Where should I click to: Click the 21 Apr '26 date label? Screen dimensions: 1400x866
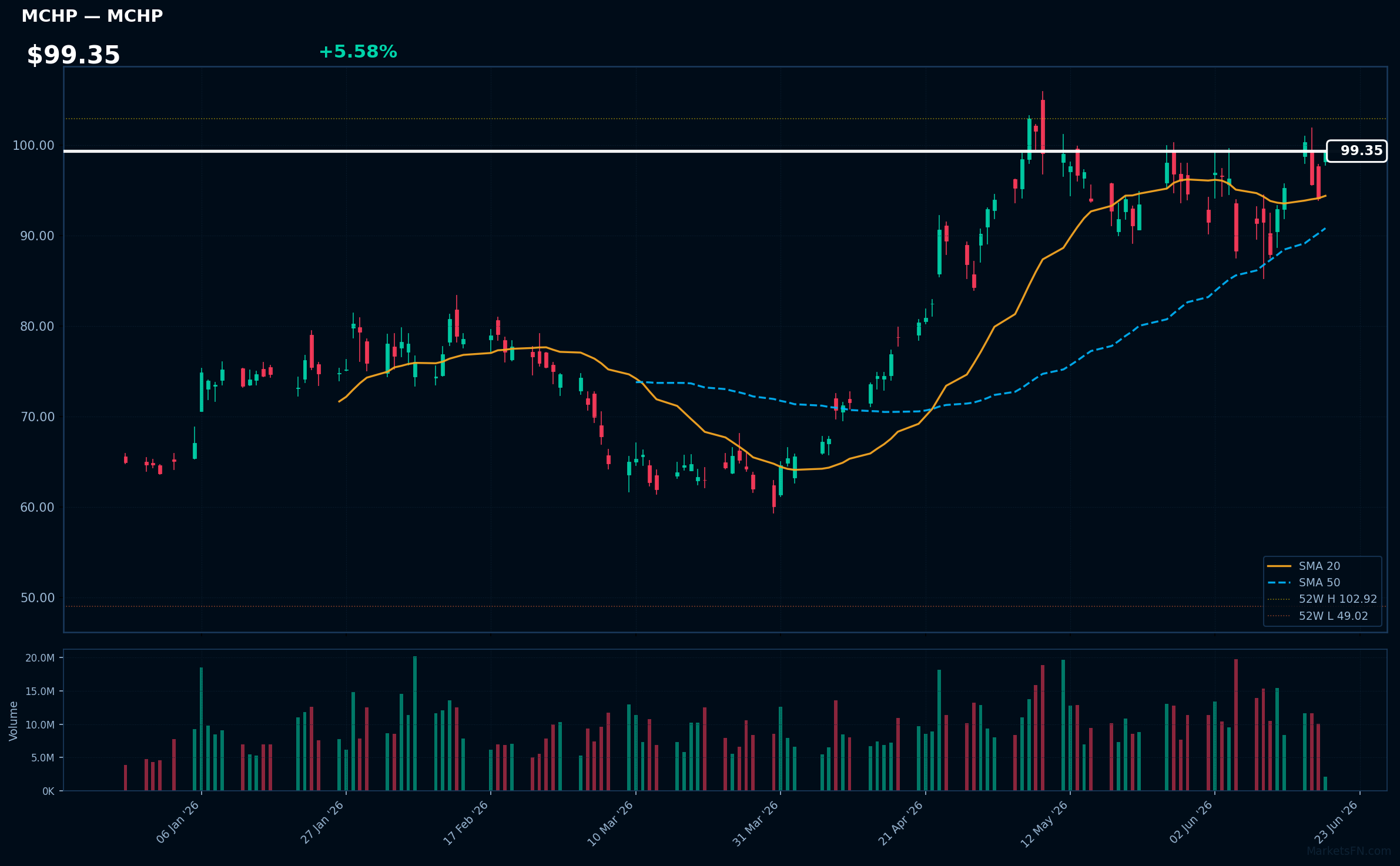900,823
